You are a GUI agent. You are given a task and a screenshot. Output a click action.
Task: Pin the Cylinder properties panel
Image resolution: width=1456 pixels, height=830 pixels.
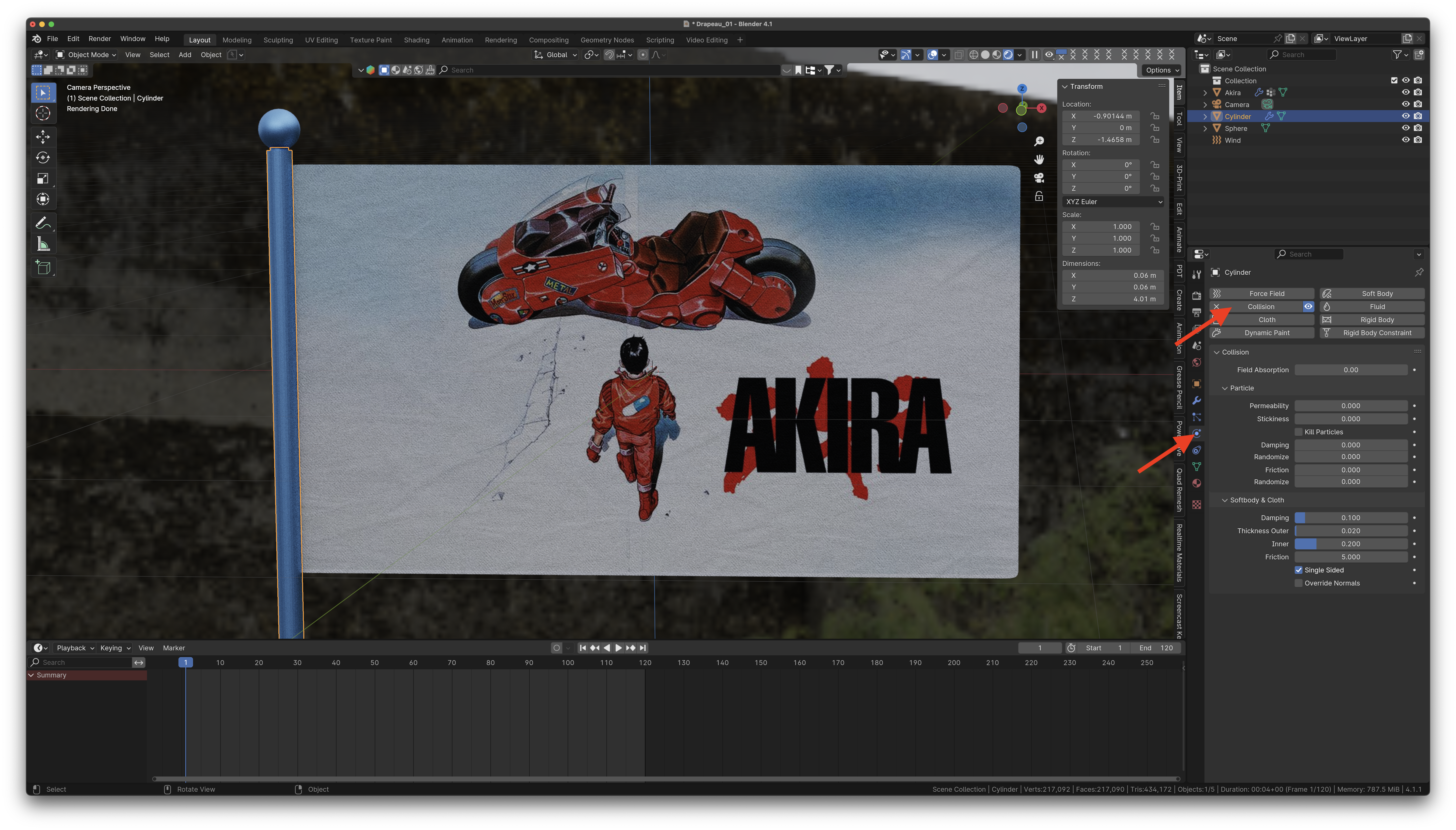click(1419, 272)
